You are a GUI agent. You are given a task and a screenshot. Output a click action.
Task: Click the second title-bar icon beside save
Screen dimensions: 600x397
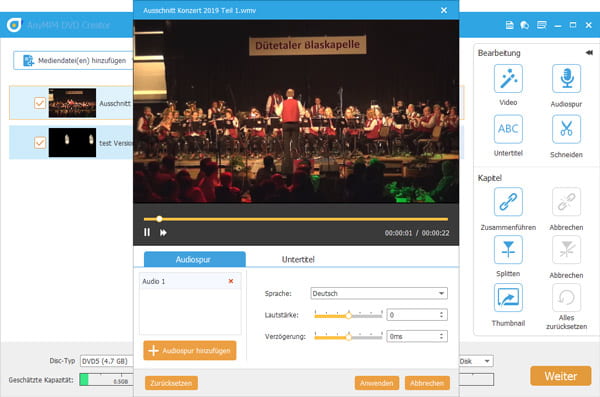[525, 25]
